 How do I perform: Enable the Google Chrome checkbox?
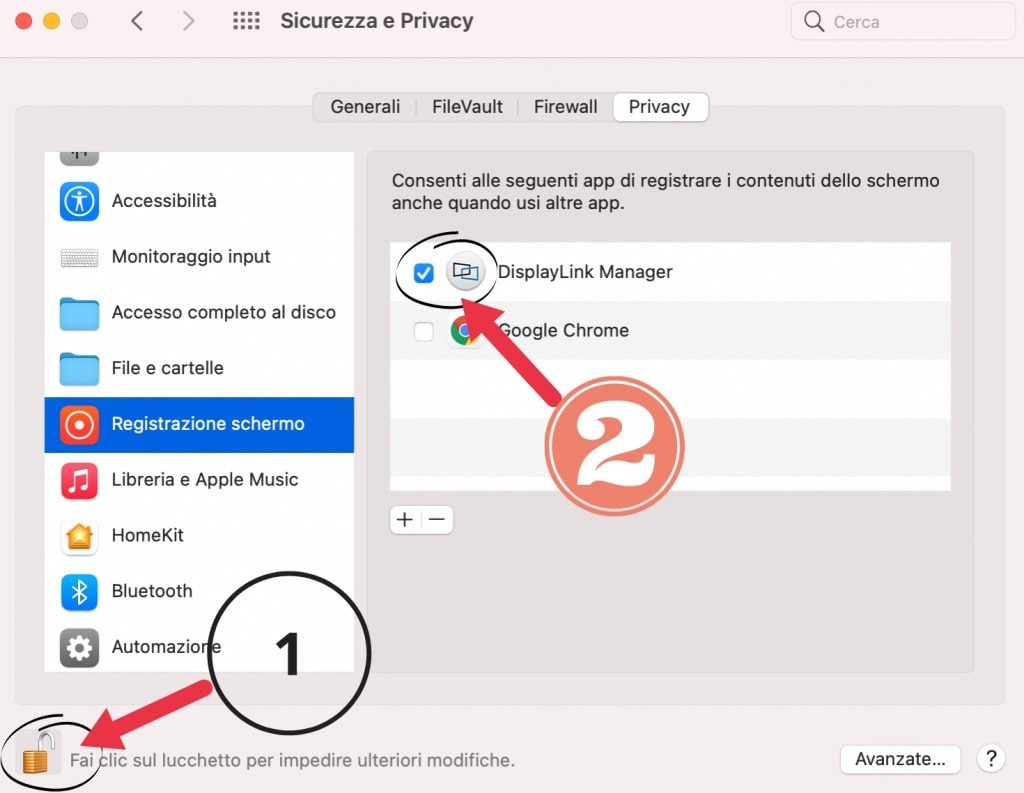(423, 331)
